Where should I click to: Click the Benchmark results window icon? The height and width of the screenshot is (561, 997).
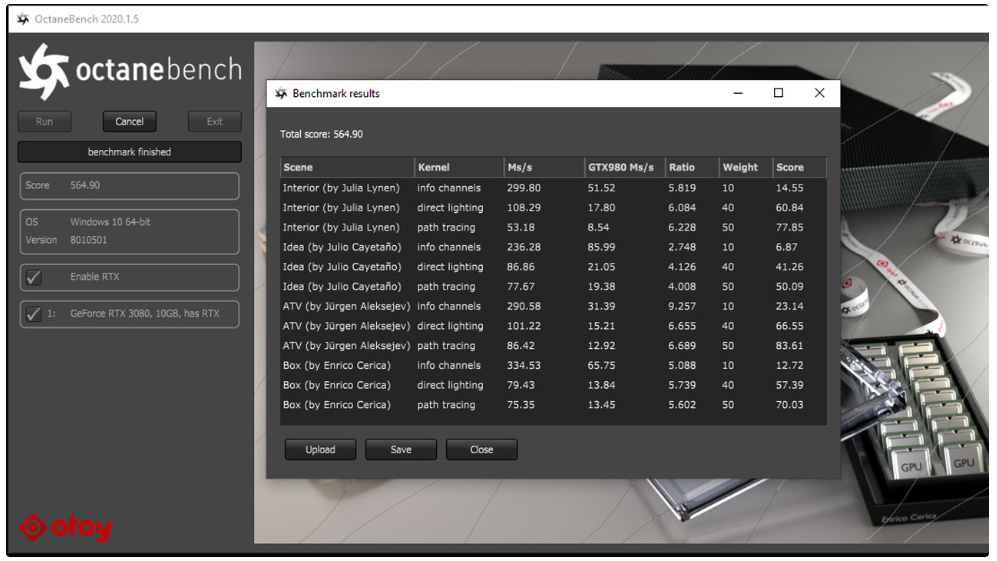point(281,94)
